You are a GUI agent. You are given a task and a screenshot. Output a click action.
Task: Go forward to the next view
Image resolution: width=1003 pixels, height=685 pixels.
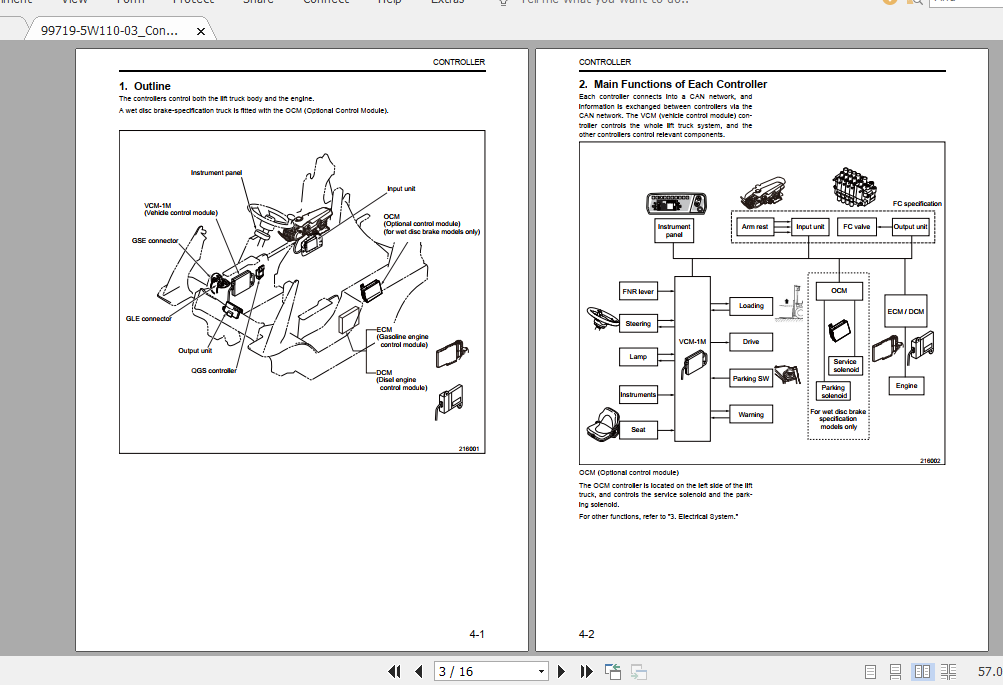pyautogui.click(x=638, y=671)
